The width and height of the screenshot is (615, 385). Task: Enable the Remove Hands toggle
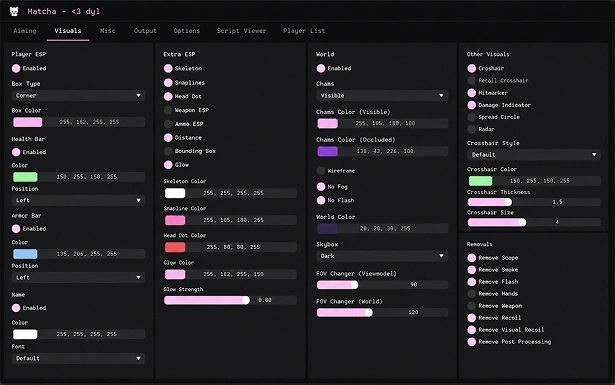point(471,294)
